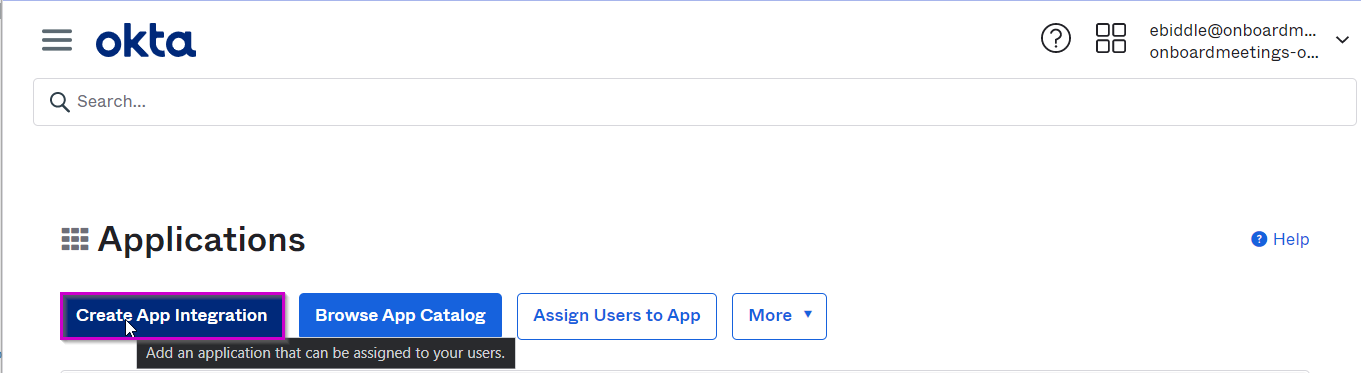The height and width of the screenshot is (373, 1361).
Task: Expand the account menu chevron
Action: 1342,40
